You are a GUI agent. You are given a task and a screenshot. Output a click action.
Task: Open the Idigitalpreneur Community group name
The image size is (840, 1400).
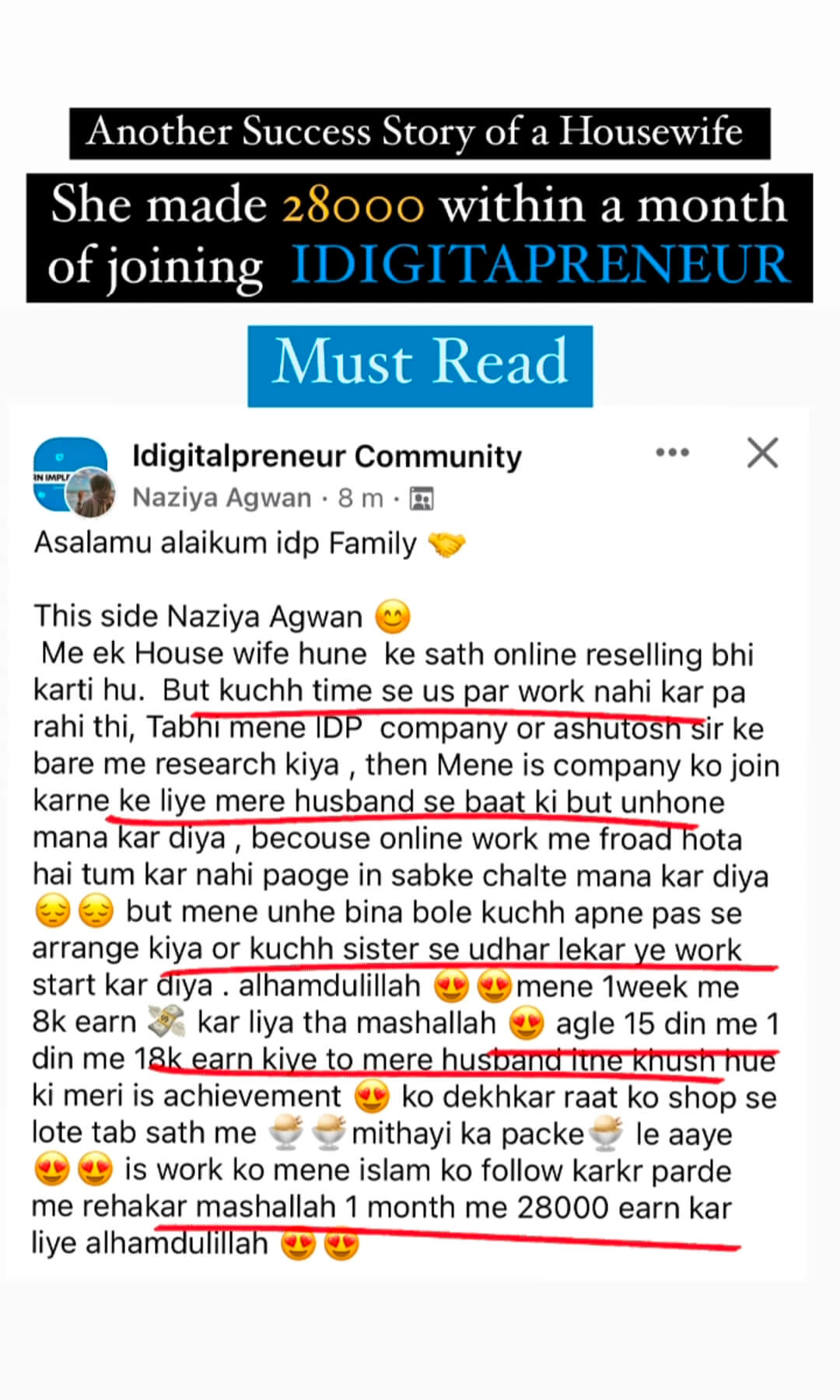(327, 457)
